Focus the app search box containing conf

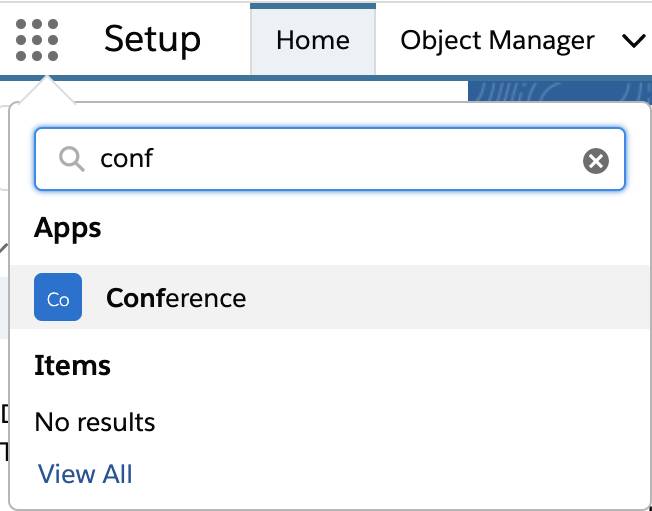(330, 159)
